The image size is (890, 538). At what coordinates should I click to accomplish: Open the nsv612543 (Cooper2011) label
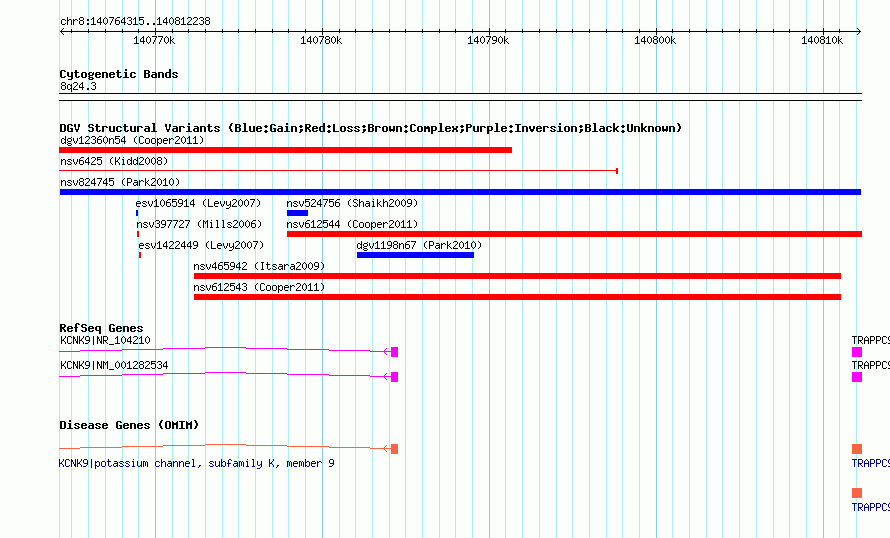(259, 287)
